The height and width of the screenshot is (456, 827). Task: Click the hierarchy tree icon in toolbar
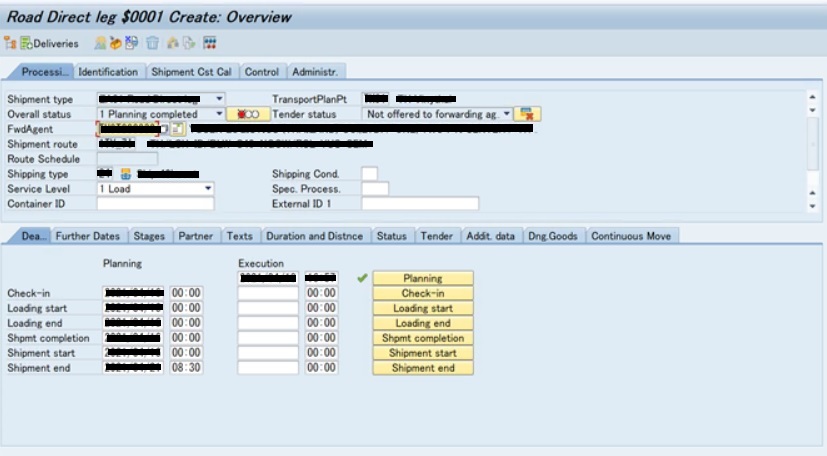9,43
